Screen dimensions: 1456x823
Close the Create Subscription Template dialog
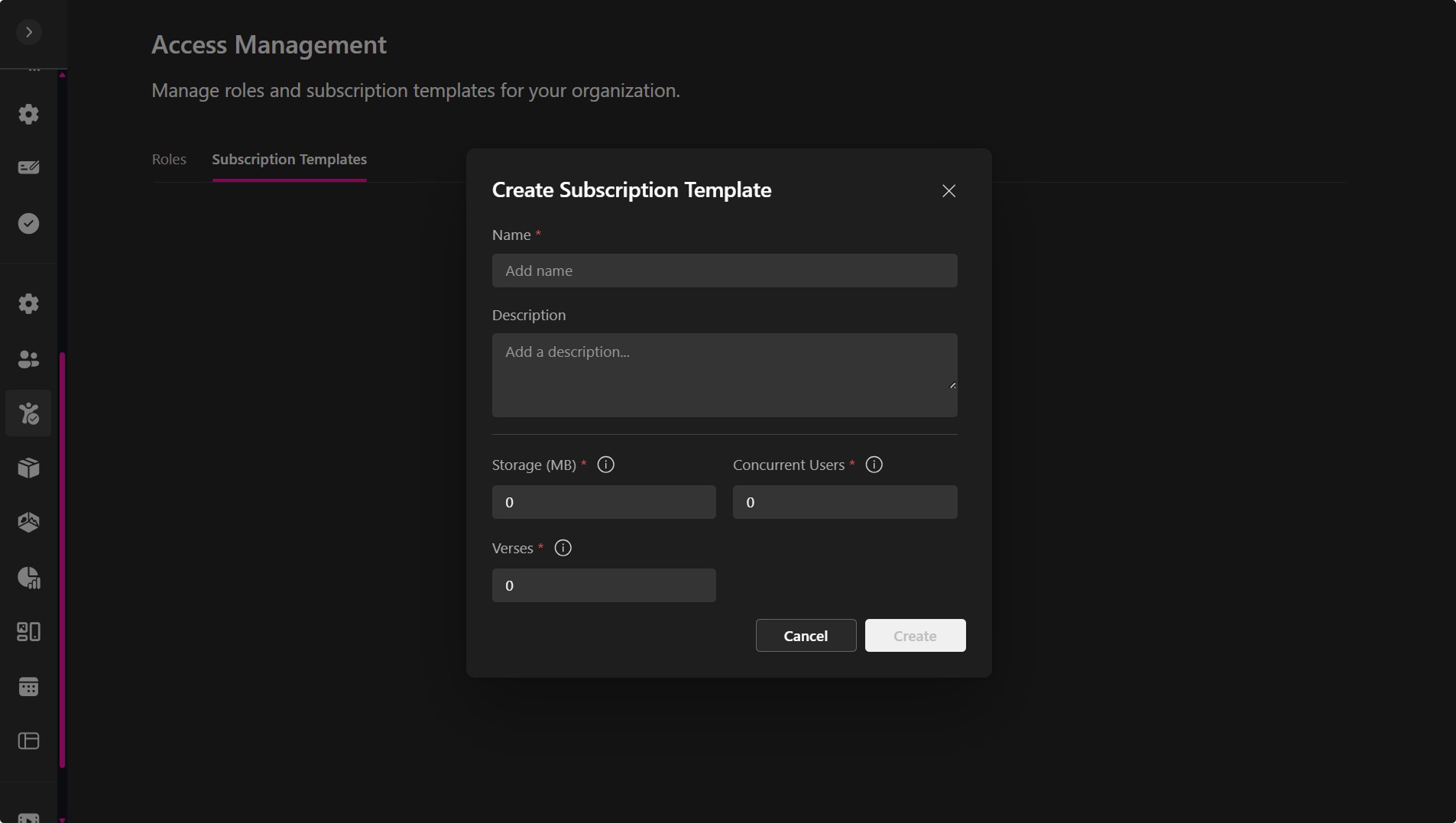click(x=949, y=191)
